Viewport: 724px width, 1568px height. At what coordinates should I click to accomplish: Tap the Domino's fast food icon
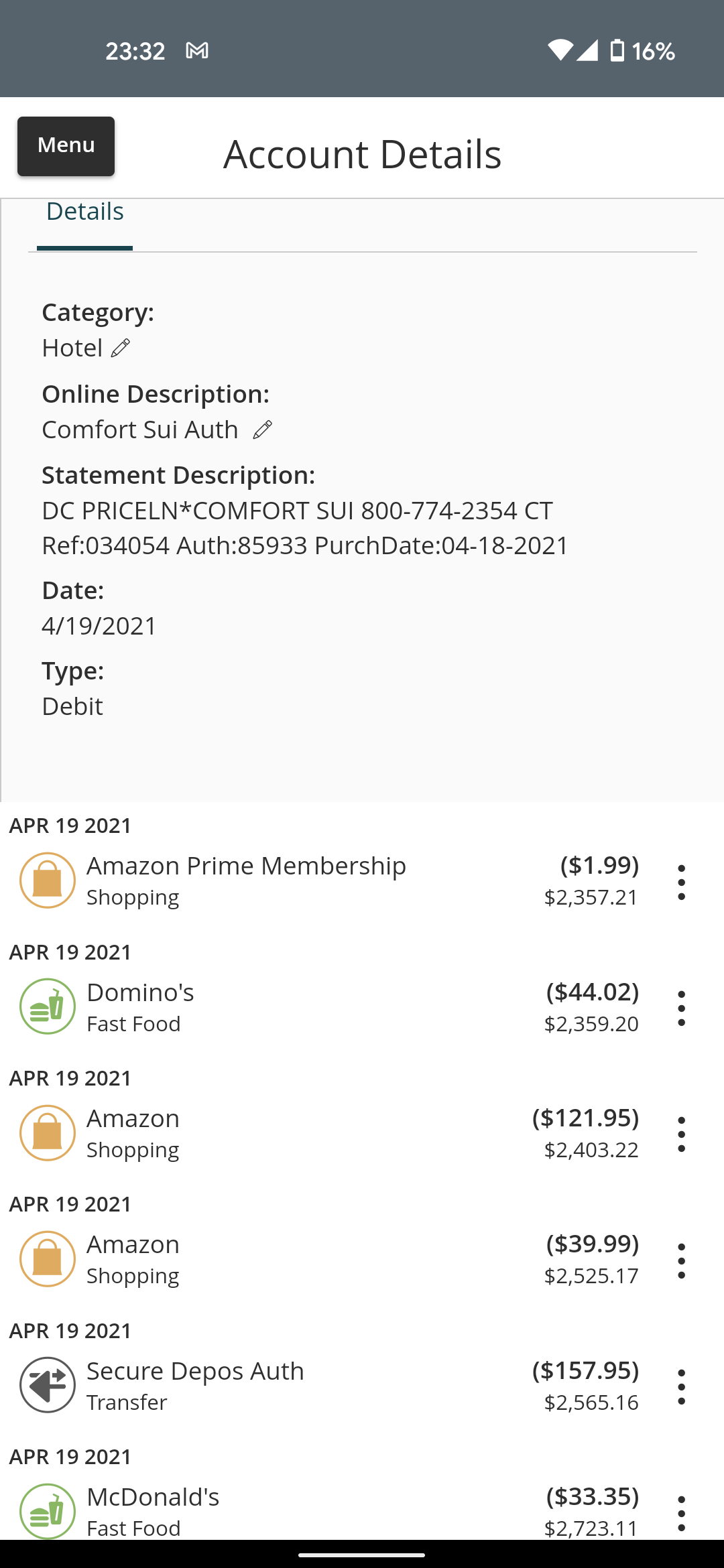click(47, 1006)
